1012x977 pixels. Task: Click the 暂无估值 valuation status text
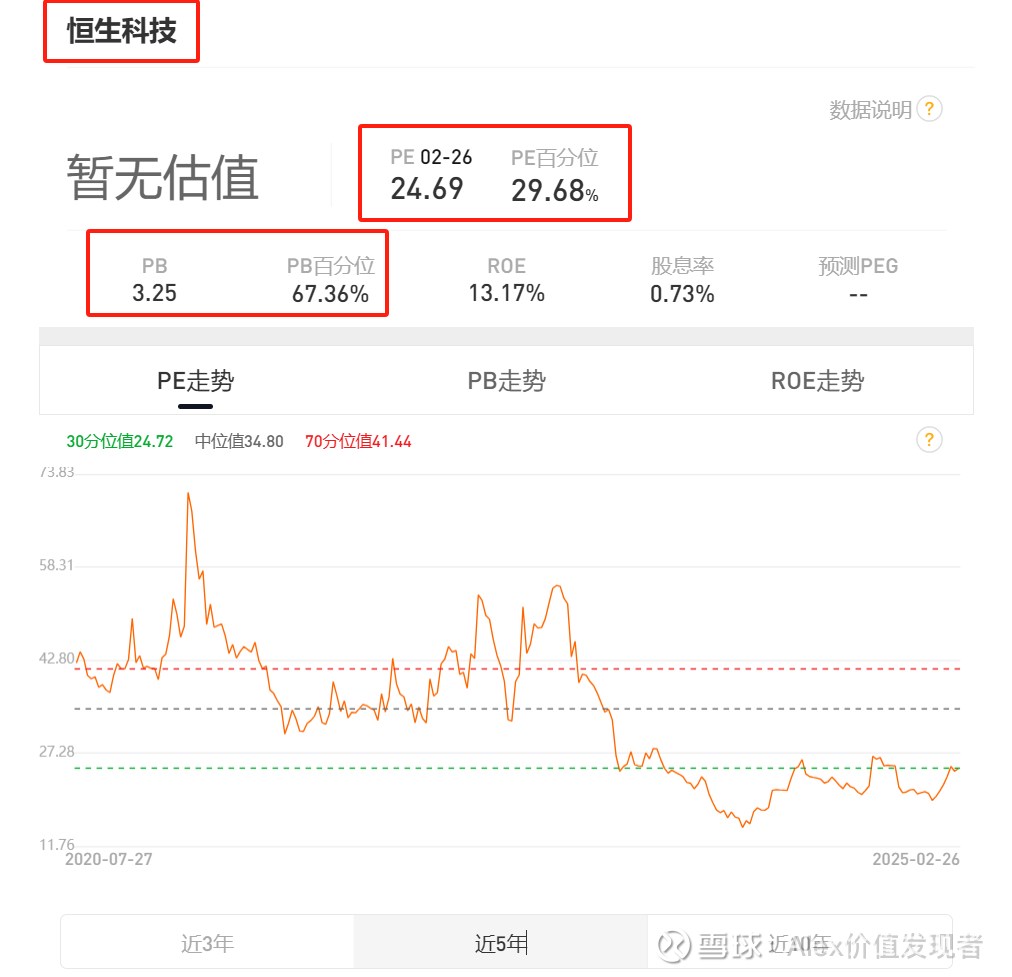coord(163,177)
